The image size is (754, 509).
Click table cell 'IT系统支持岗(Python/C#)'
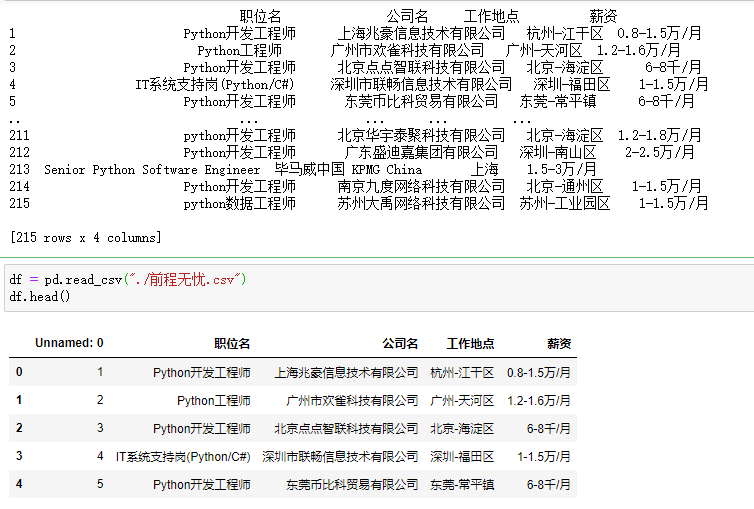click(183, 457)
